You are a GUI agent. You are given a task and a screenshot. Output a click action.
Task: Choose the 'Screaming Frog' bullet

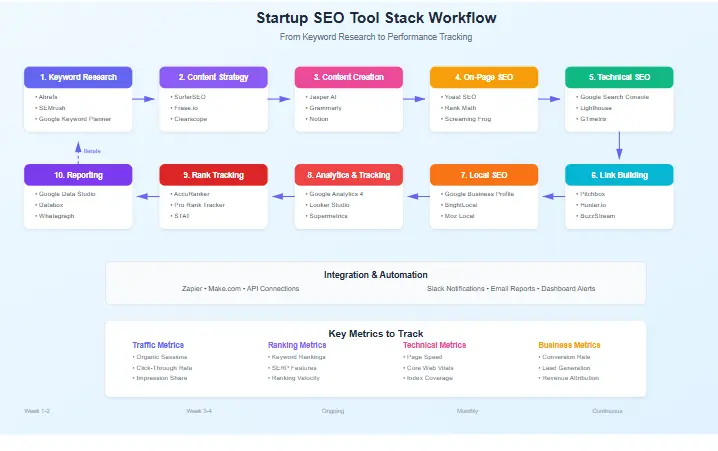(466, 119)
